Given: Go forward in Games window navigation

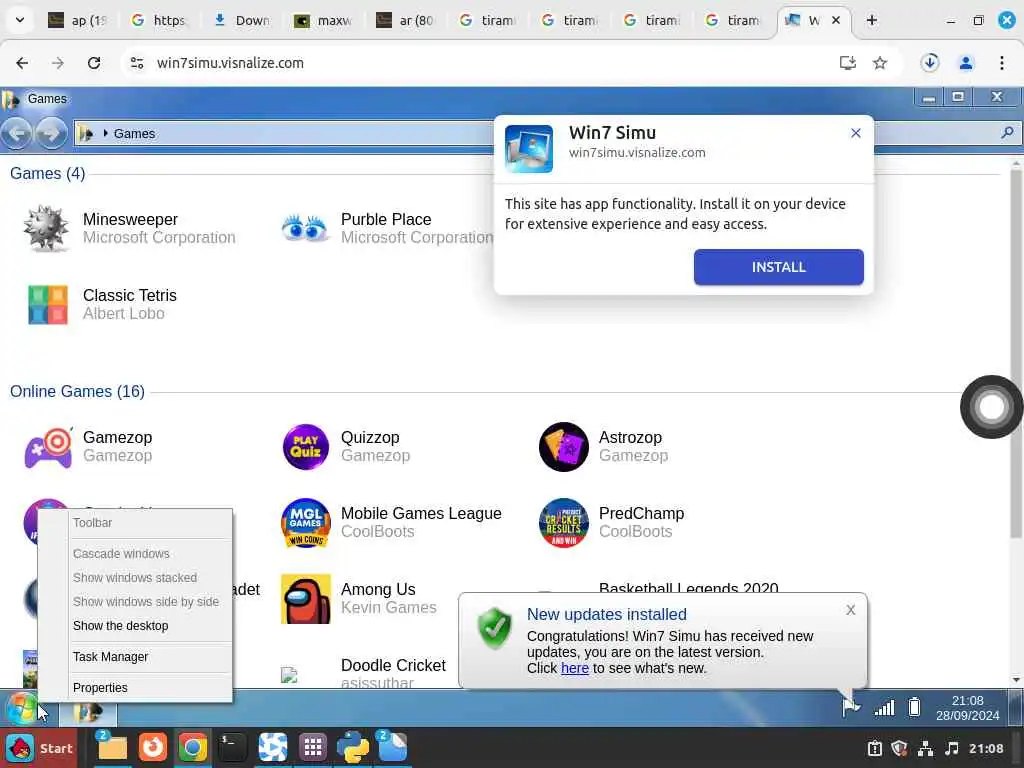Looking at the screenshot, I should pos(51,133).
